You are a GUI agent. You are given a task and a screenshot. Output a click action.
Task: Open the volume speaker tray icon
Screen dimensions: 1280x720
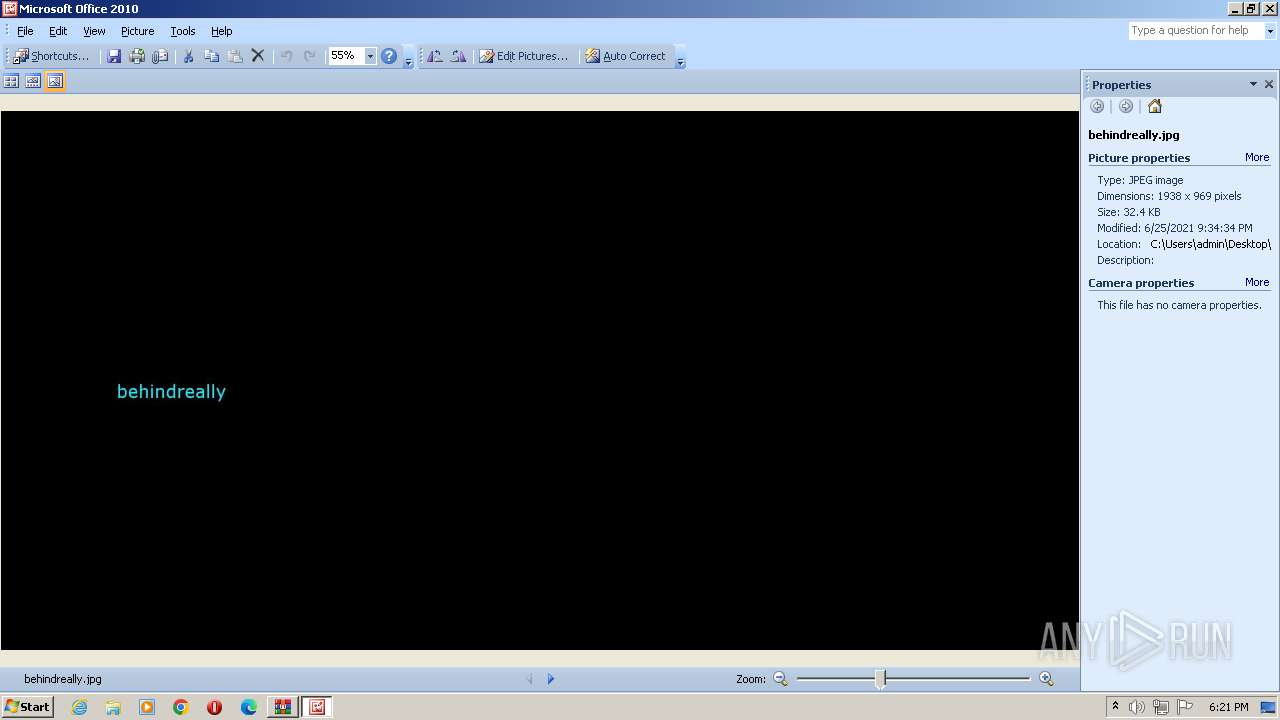[1137, 707]
